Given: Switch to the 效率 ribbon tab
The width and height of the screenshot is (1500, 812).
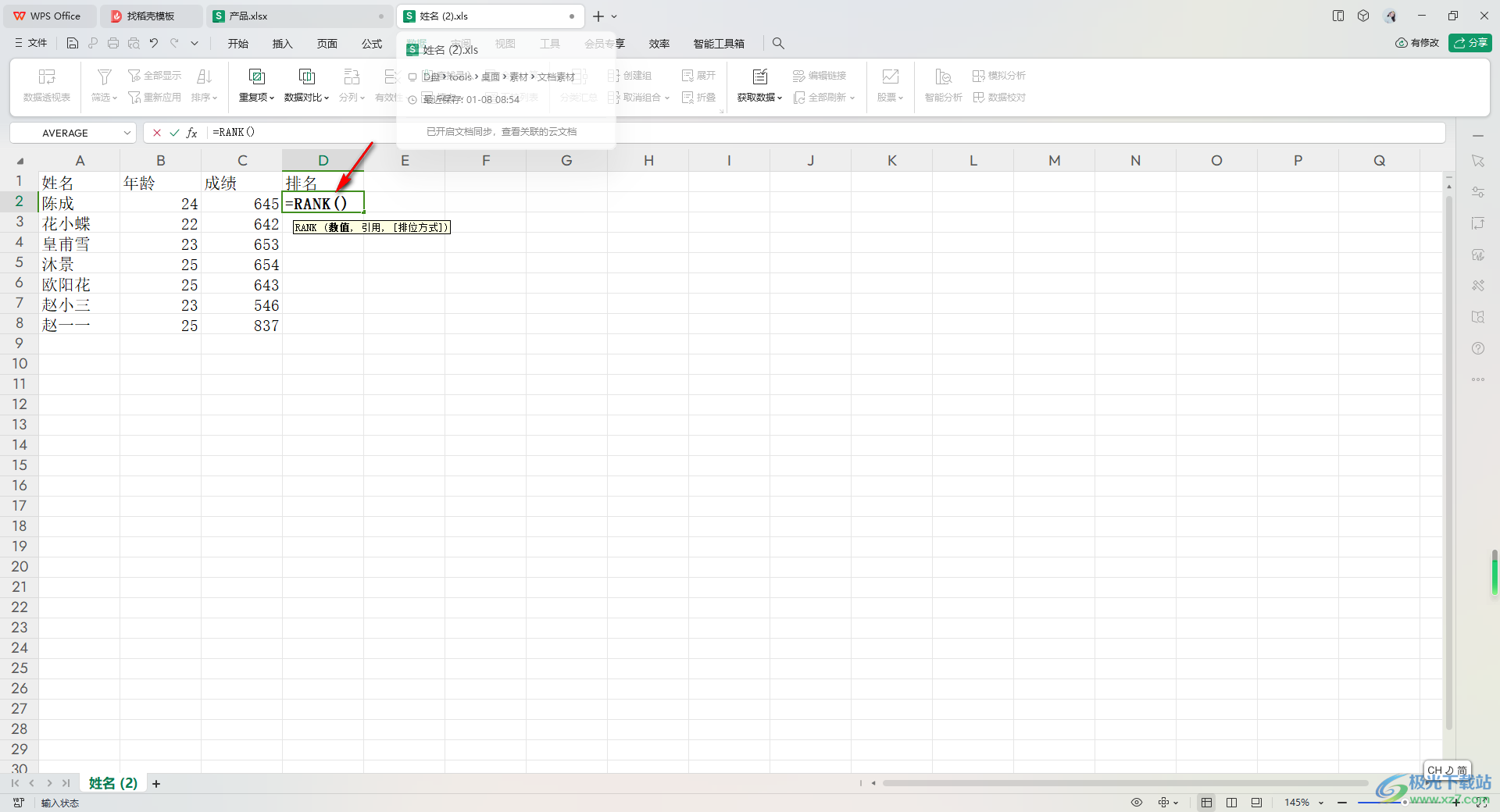Looking at the screenshot, I should [659, 44].
